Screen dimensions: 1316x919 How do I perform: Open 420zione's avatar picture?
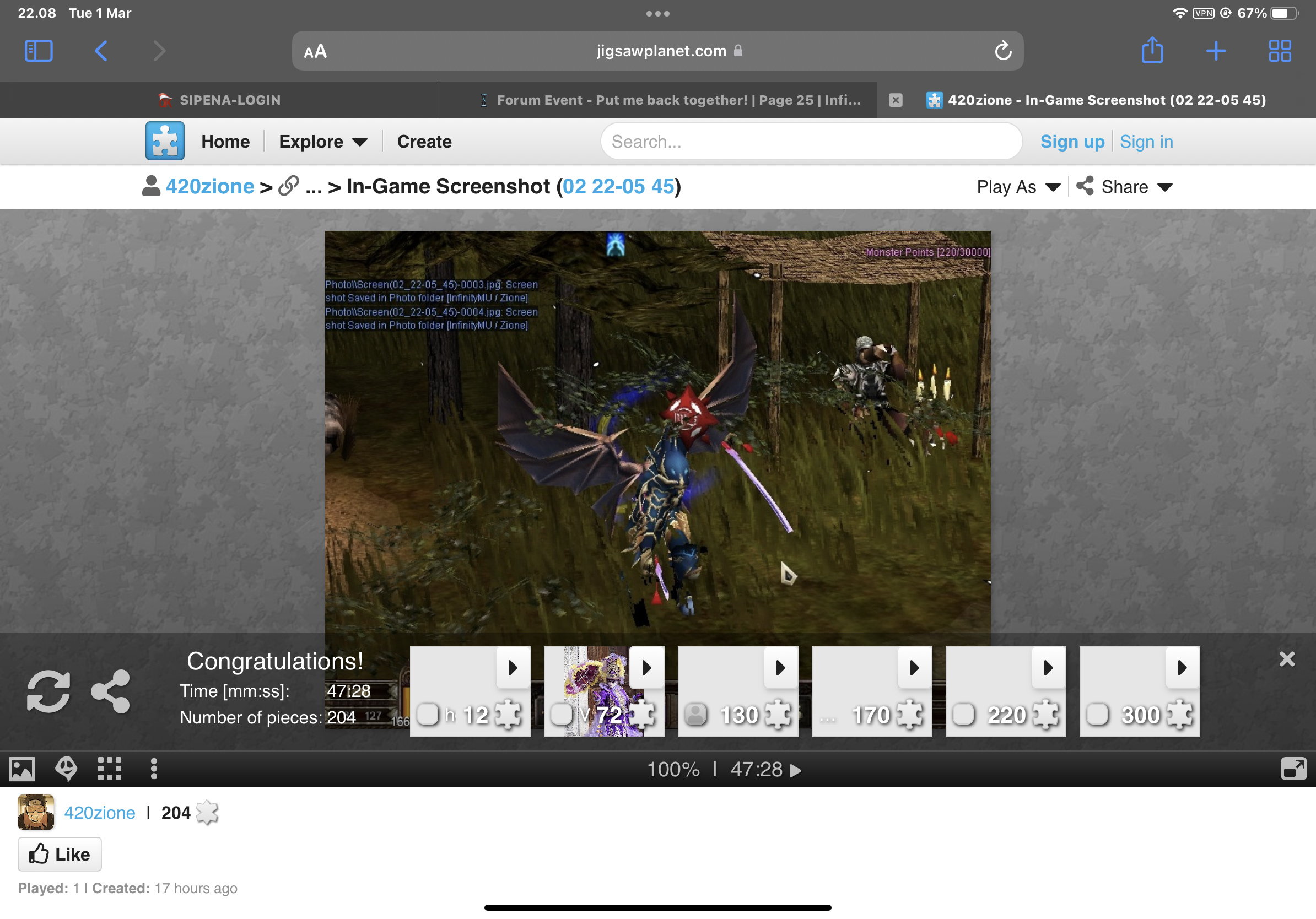pos(35,812)
